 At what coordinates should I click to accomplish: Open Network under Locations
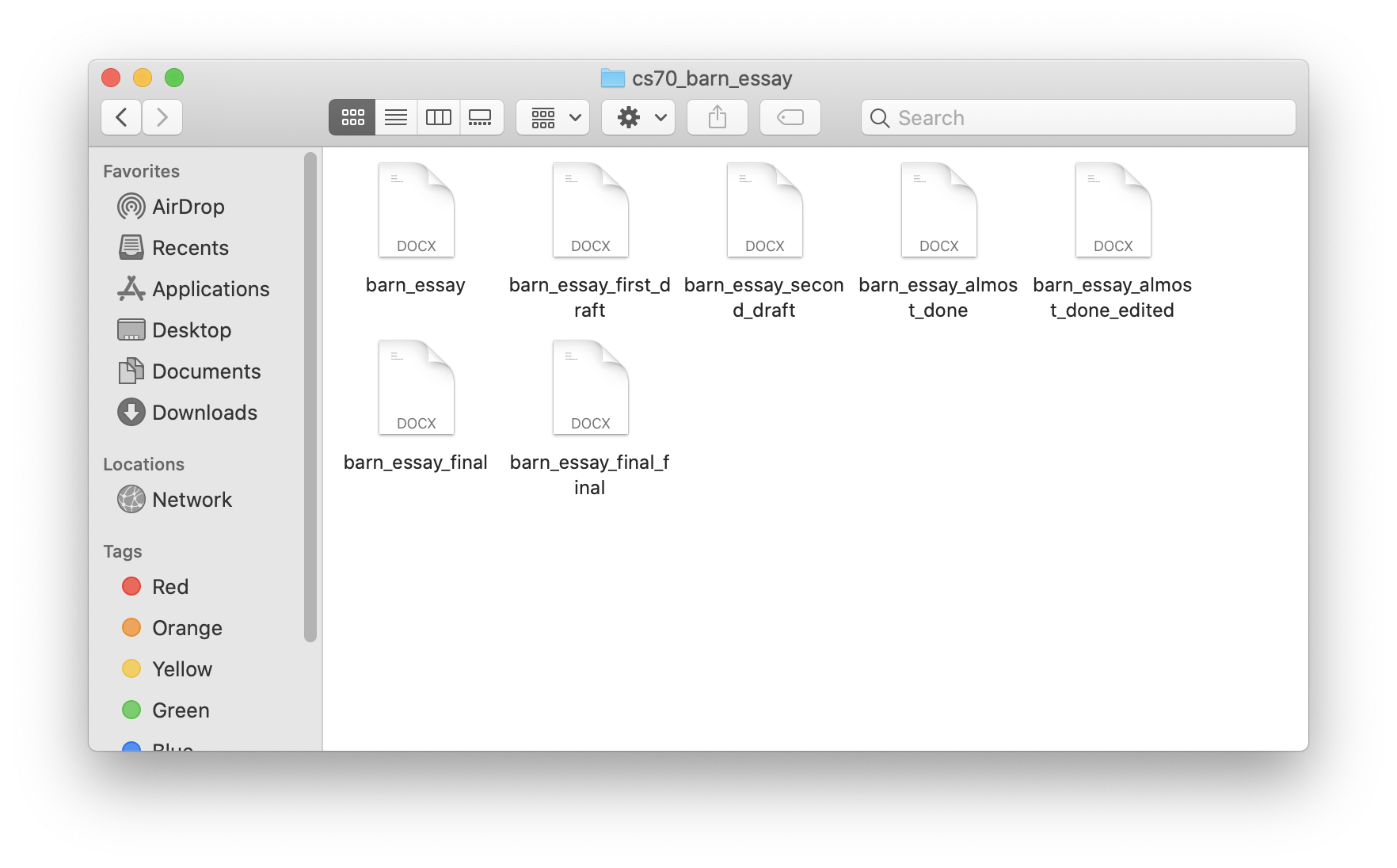point(192,499)
